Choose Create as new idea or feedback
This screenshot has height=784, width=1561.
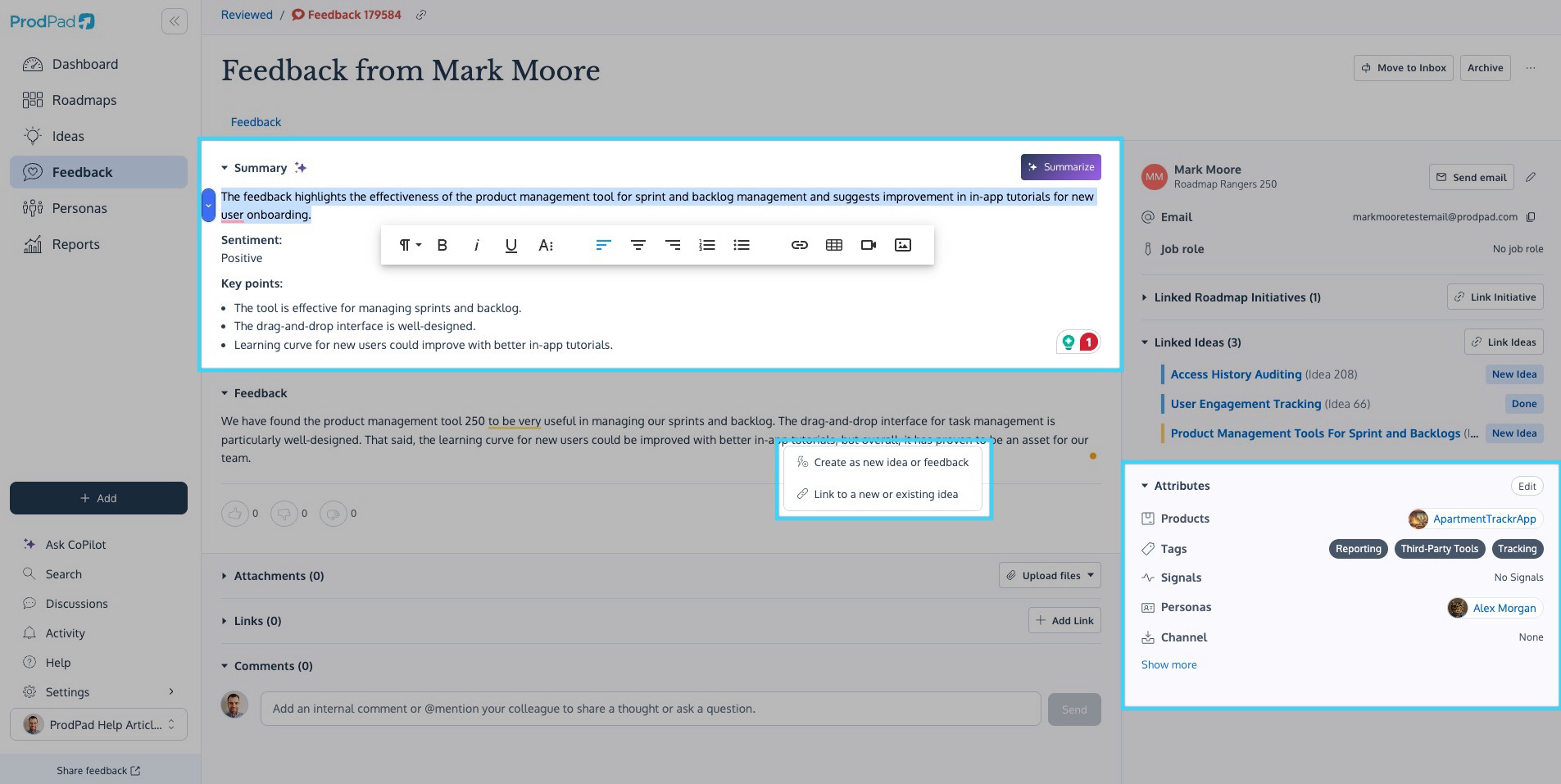pos(883,463)
